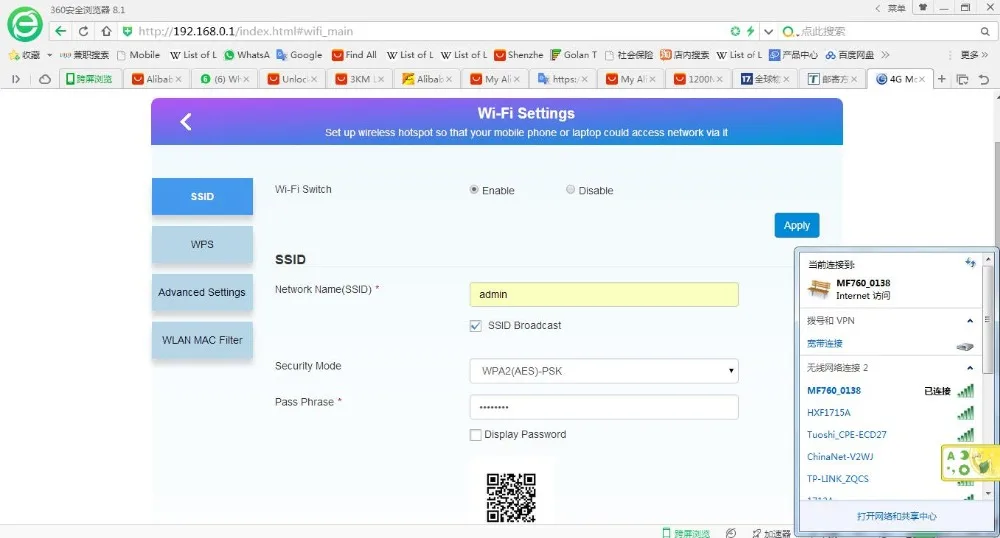Viewport: 1000px width, 538px height.
Task: Click the Pass Phrase password field
Action: [x=604, y=407]
